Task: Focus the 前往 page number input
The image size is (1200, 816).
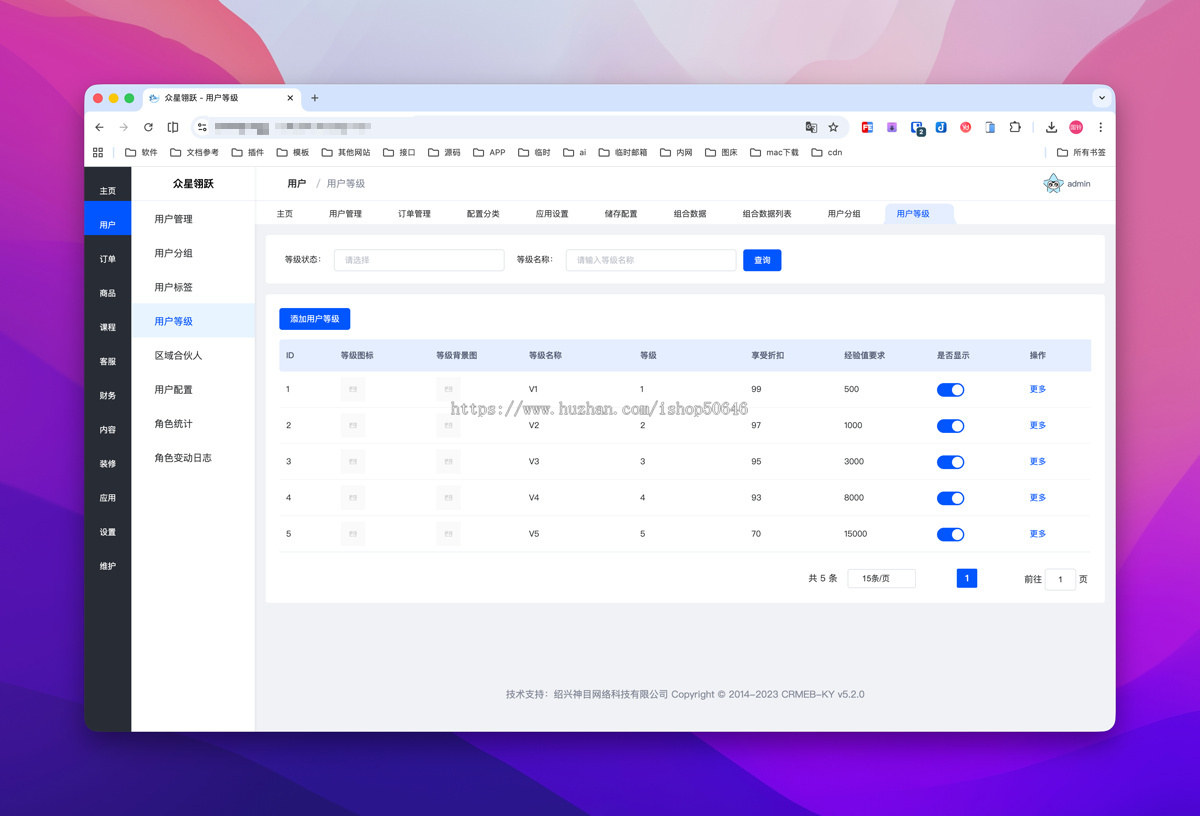Action: (x=1060, y=579)
